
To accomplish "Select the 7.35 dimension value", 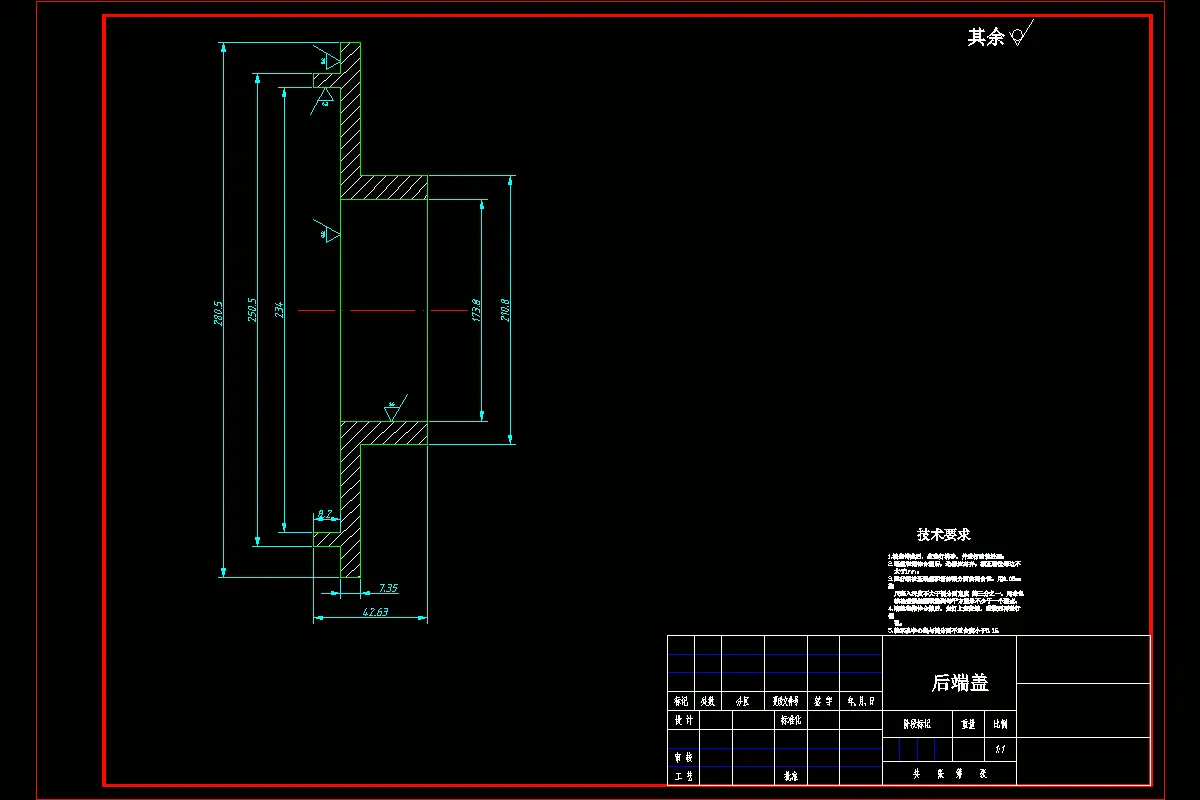I will [388, 588].
